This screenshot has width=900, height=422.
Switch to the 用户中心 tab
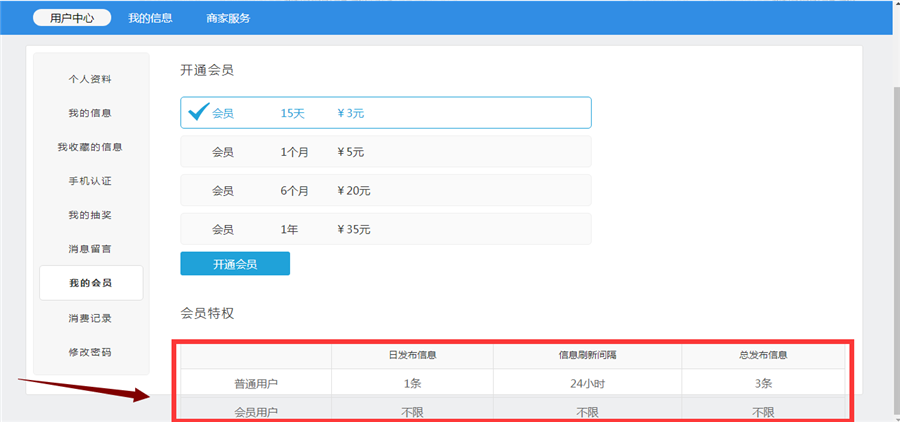(72, 18)
